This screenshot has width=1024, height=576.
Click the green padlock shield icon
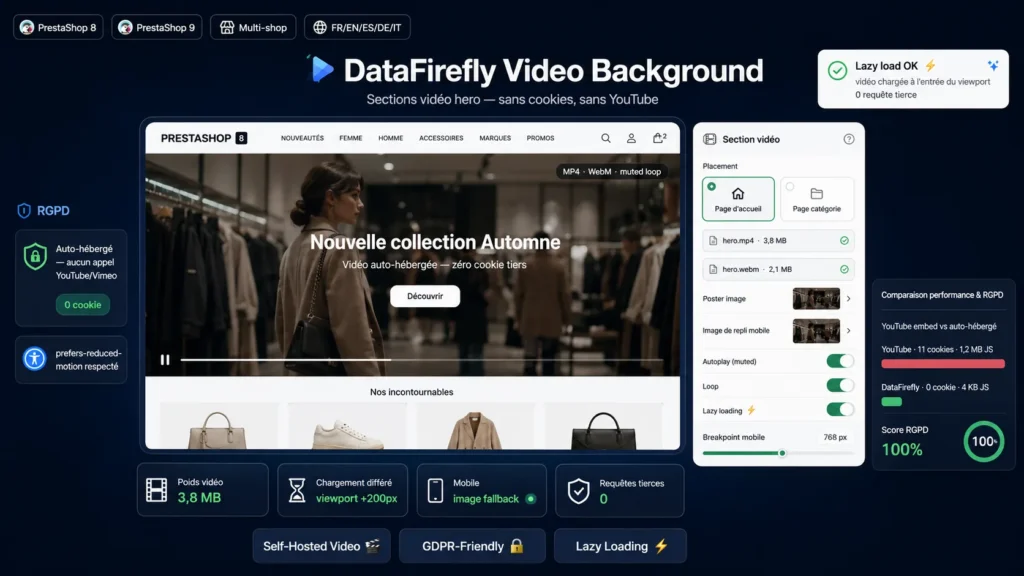pyautogui.click(x=35, y=257)
